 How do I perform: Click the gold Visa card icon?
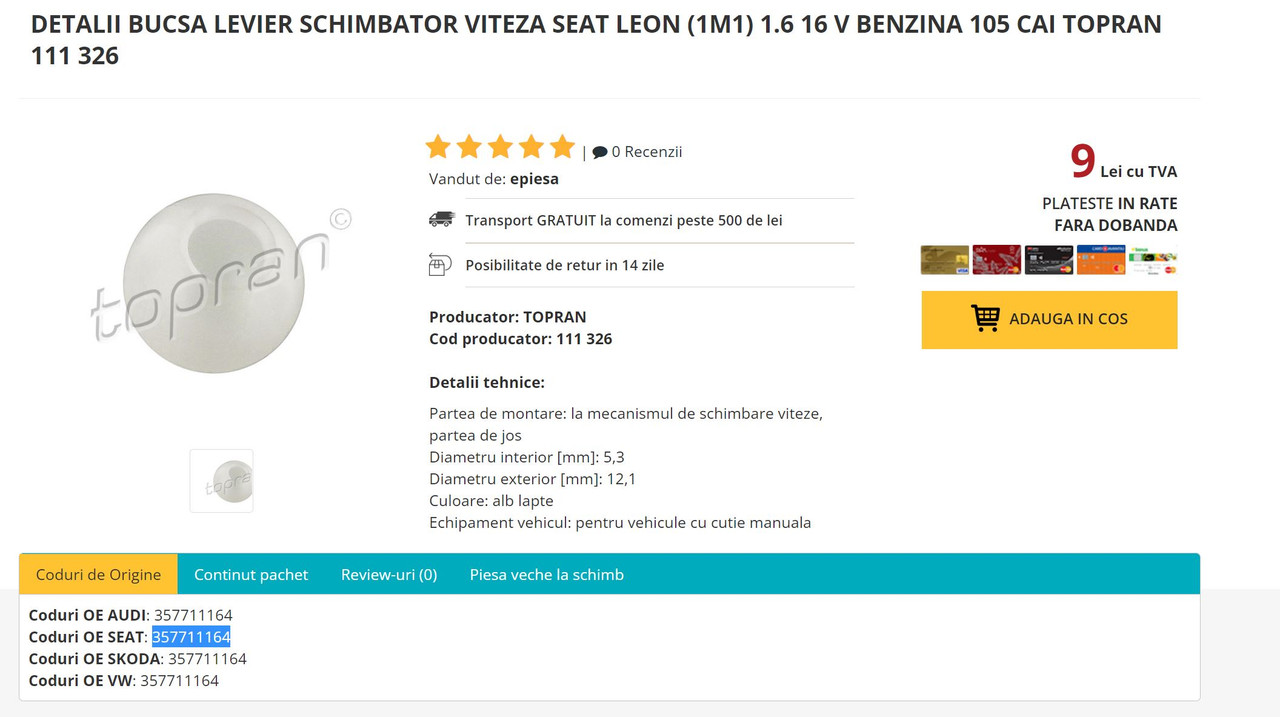(945, 260)
